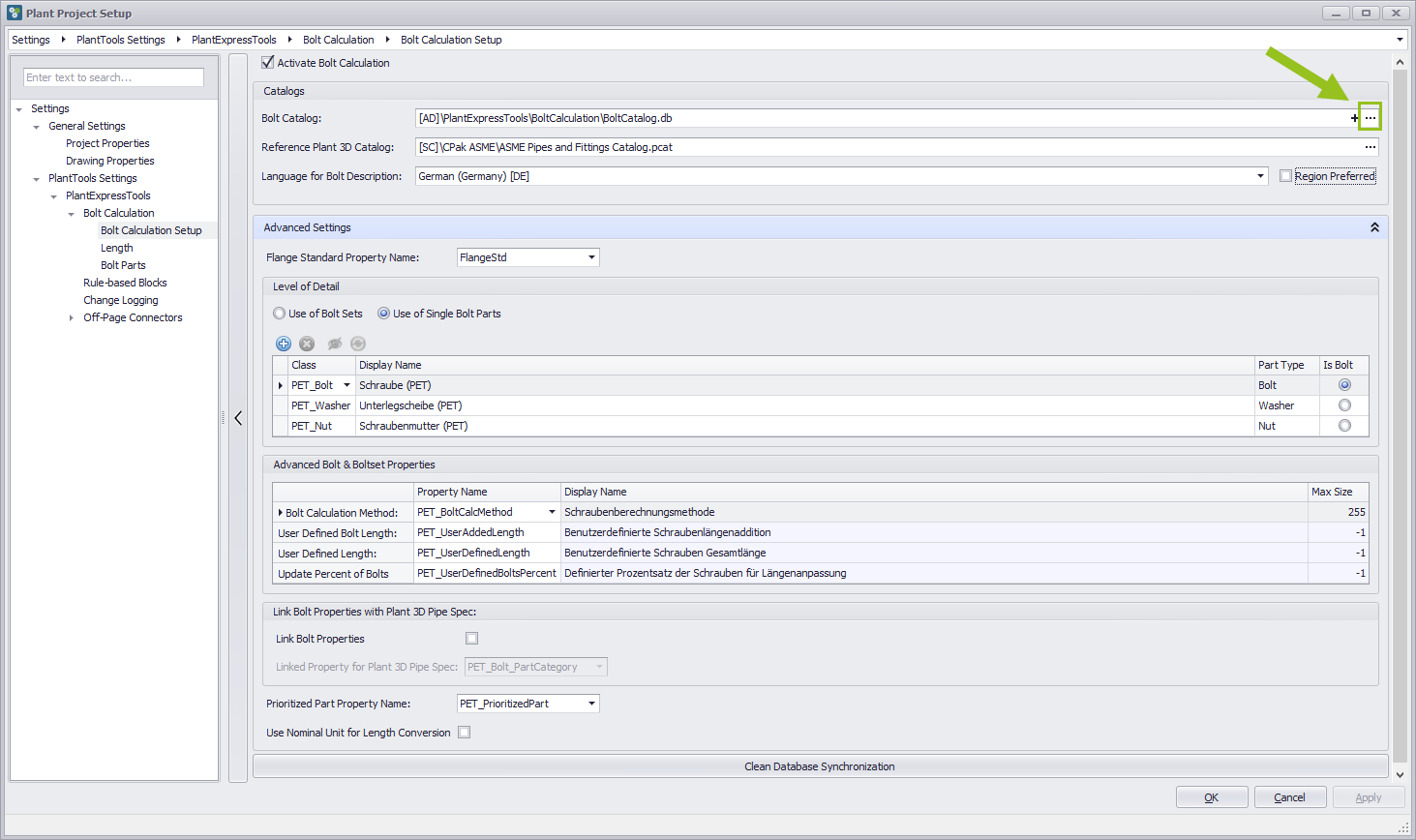
Task: Click the Reference Plant 3D Catalog path field
Action: pyautogui.click(x=889, y=147)
